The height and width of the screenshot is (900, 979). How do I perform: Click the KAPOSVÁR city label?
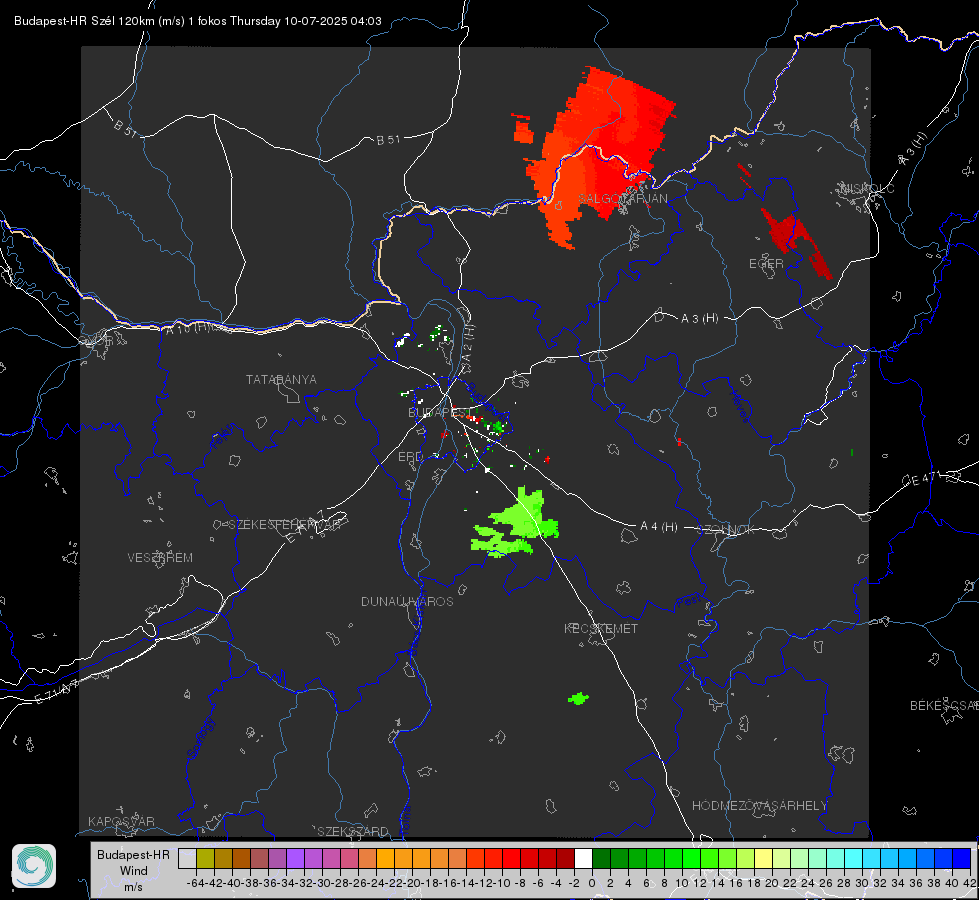click(121, 821)
